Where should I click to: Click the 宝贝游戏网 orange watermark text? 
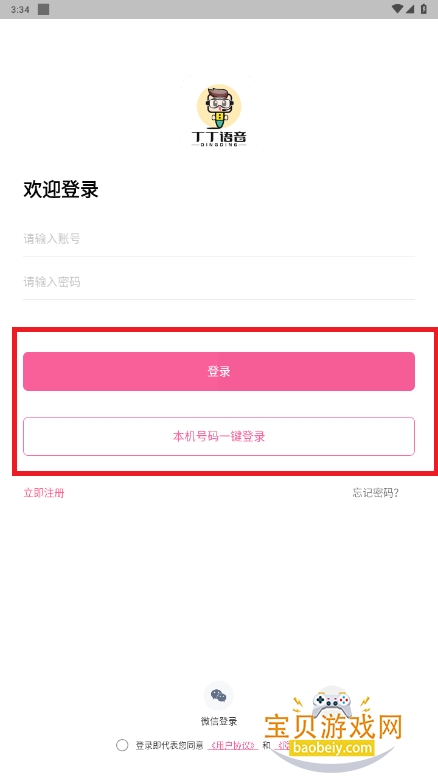[333, 727]
